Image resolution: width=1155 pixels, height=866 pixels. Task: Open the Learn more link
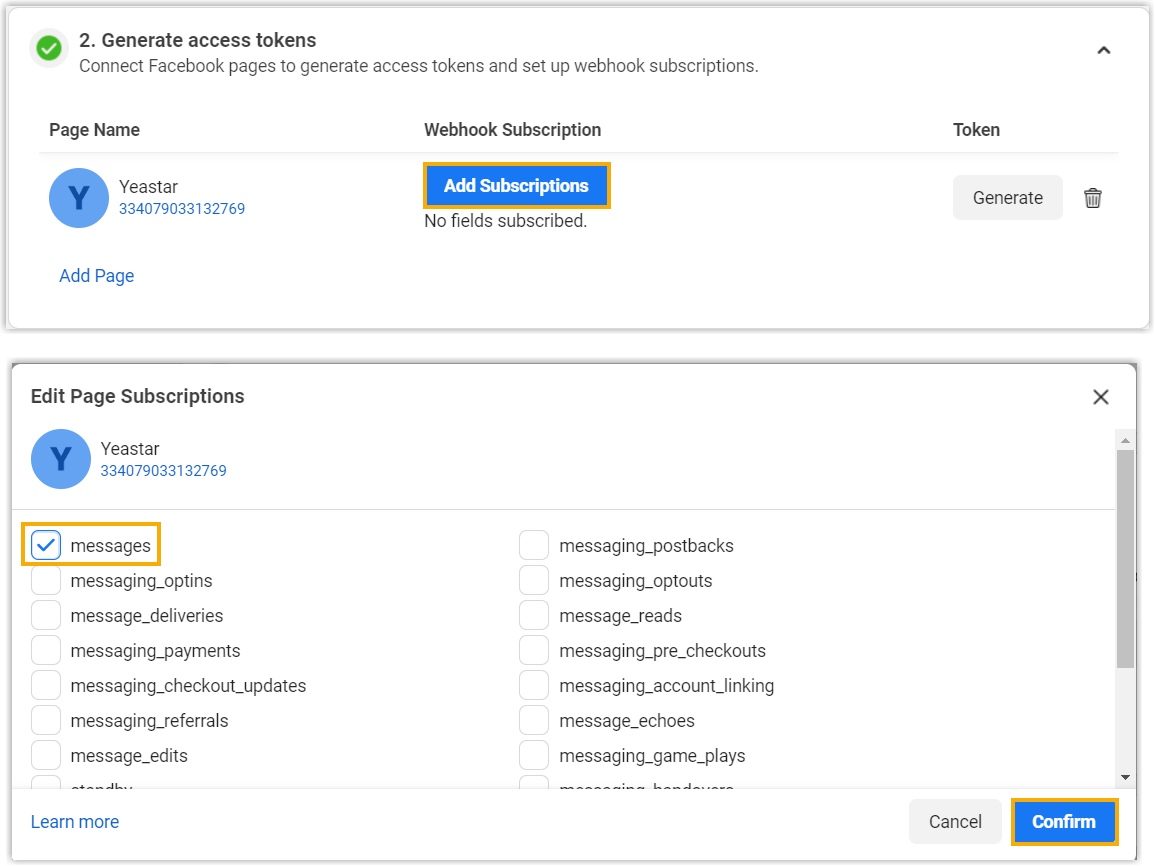pyautogui.click(x=75, y=822)
